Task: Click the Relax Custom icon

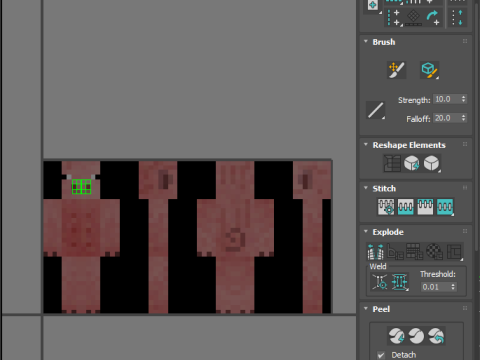Action: tap(432, 163)
